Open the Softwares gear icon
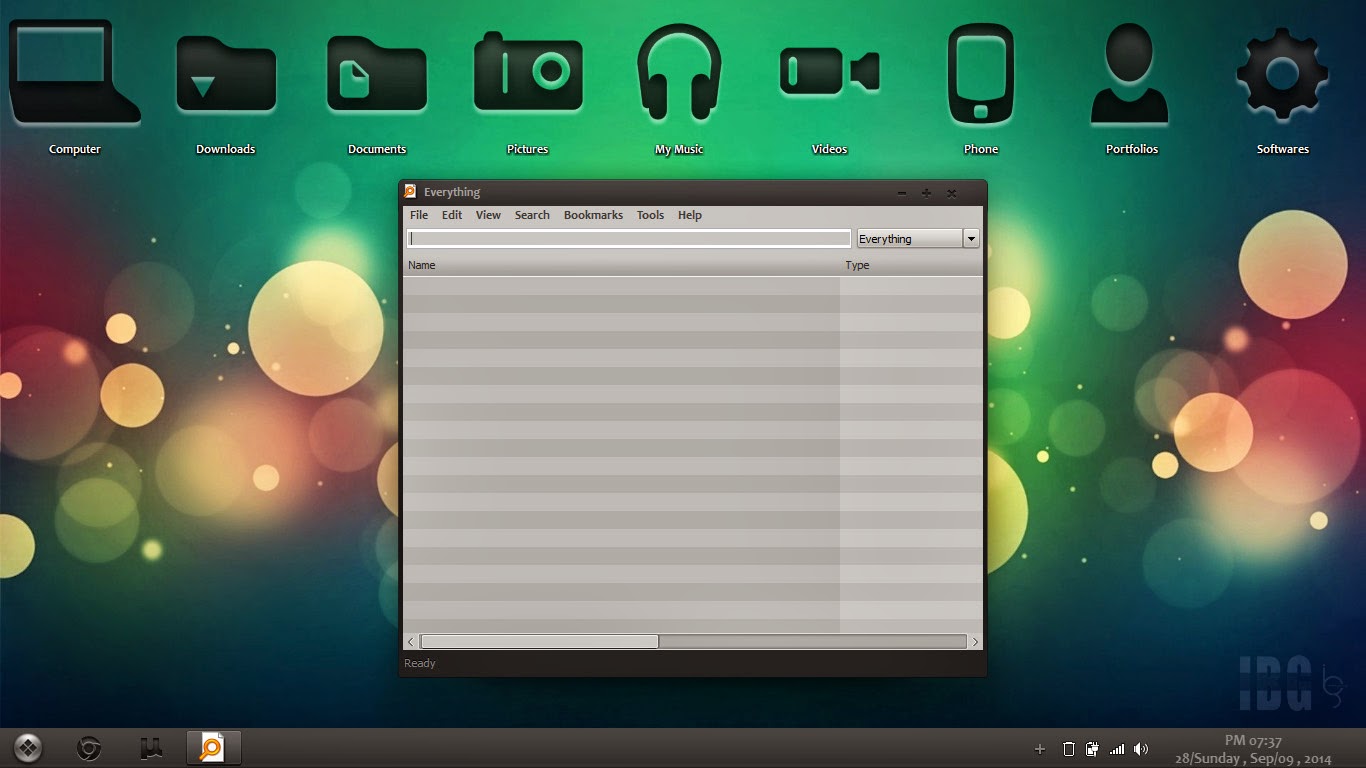This screenshot has height=768, width=1366. [x=1281, y=70]
